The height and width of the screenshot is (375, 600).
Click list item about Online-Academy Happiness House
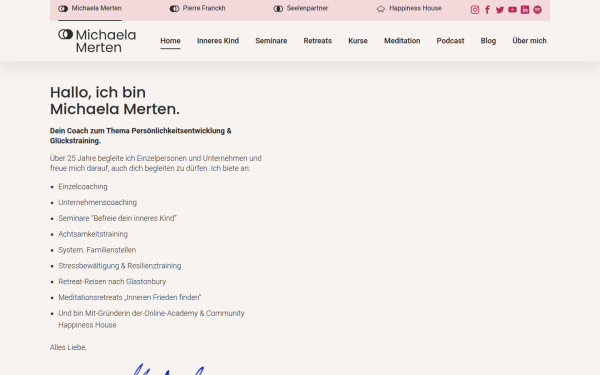click(x=151, y=319)
